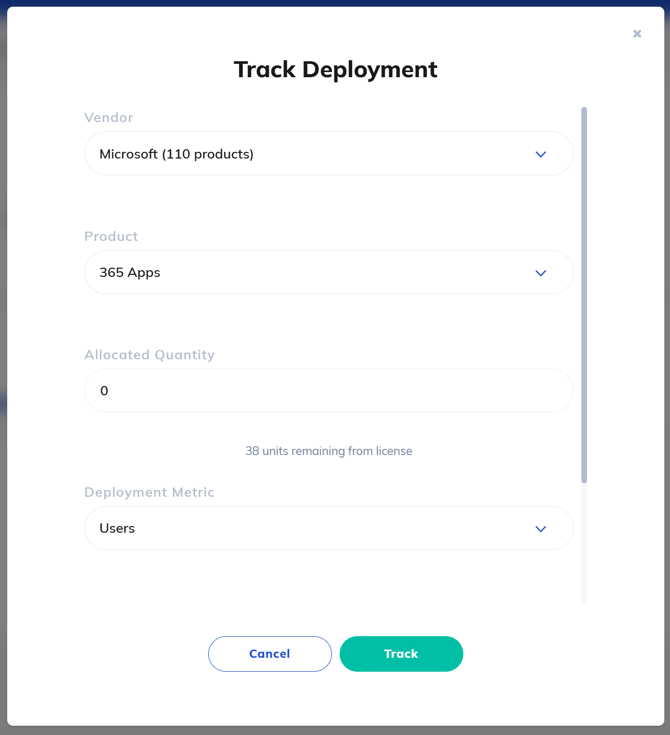Click the green Track button
The image size is (670, 735).
point(401,654)
